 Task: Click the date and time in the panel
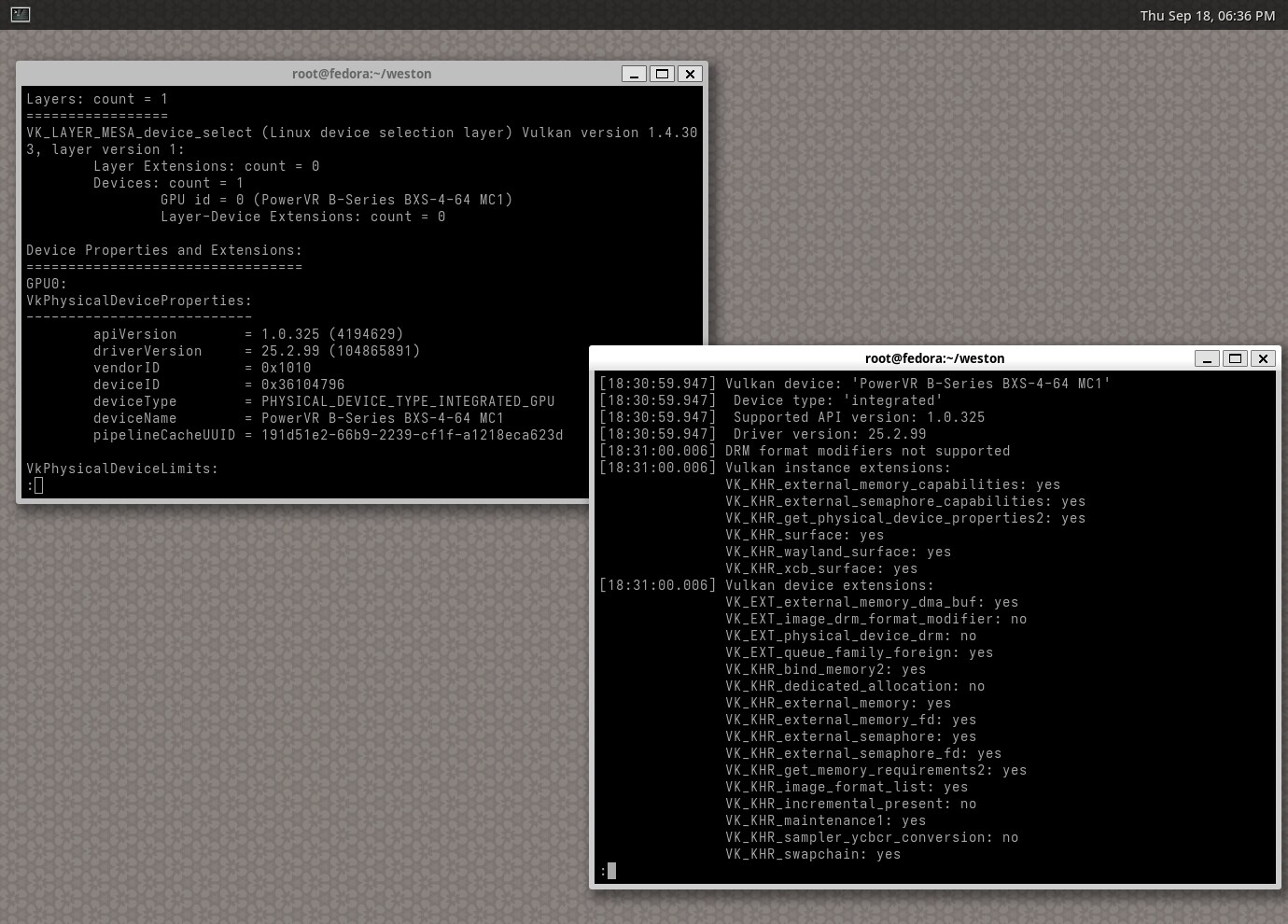(1207, 15)
